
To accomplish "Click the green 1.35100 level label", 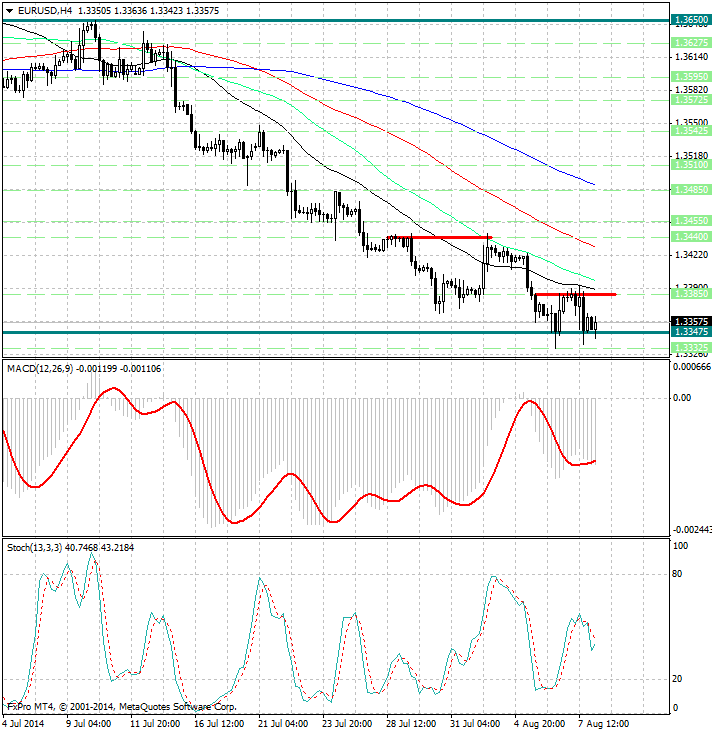I will pos(691,165).
